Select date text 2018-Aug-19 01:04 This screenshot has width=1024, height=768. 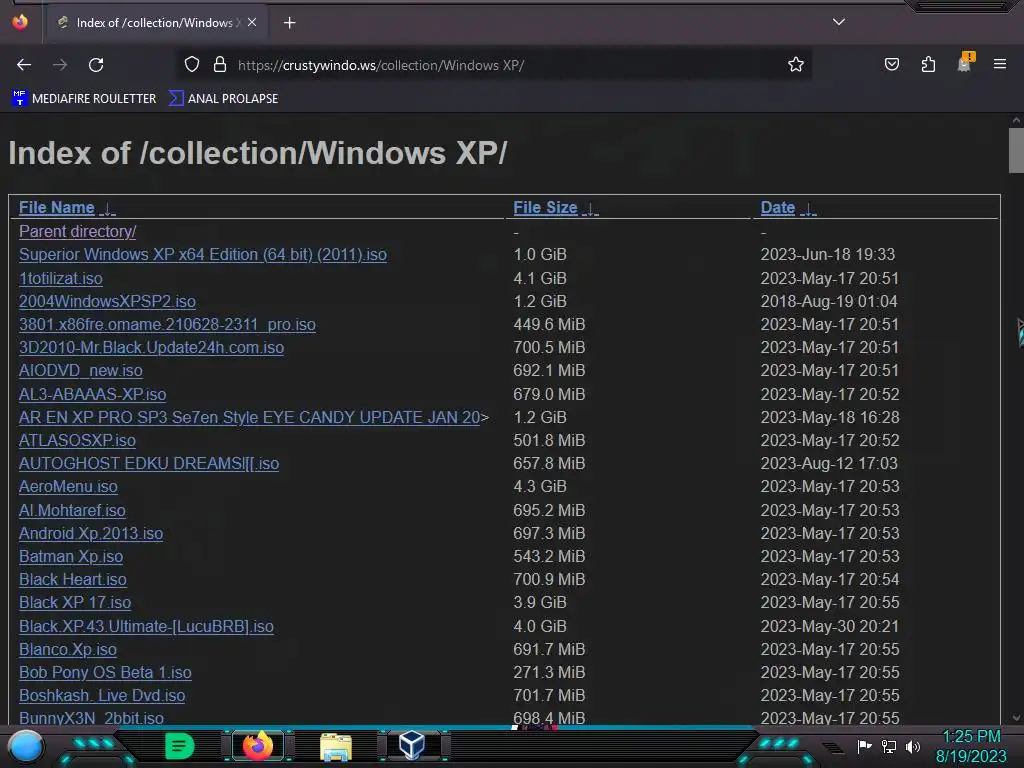coord(829,301)
